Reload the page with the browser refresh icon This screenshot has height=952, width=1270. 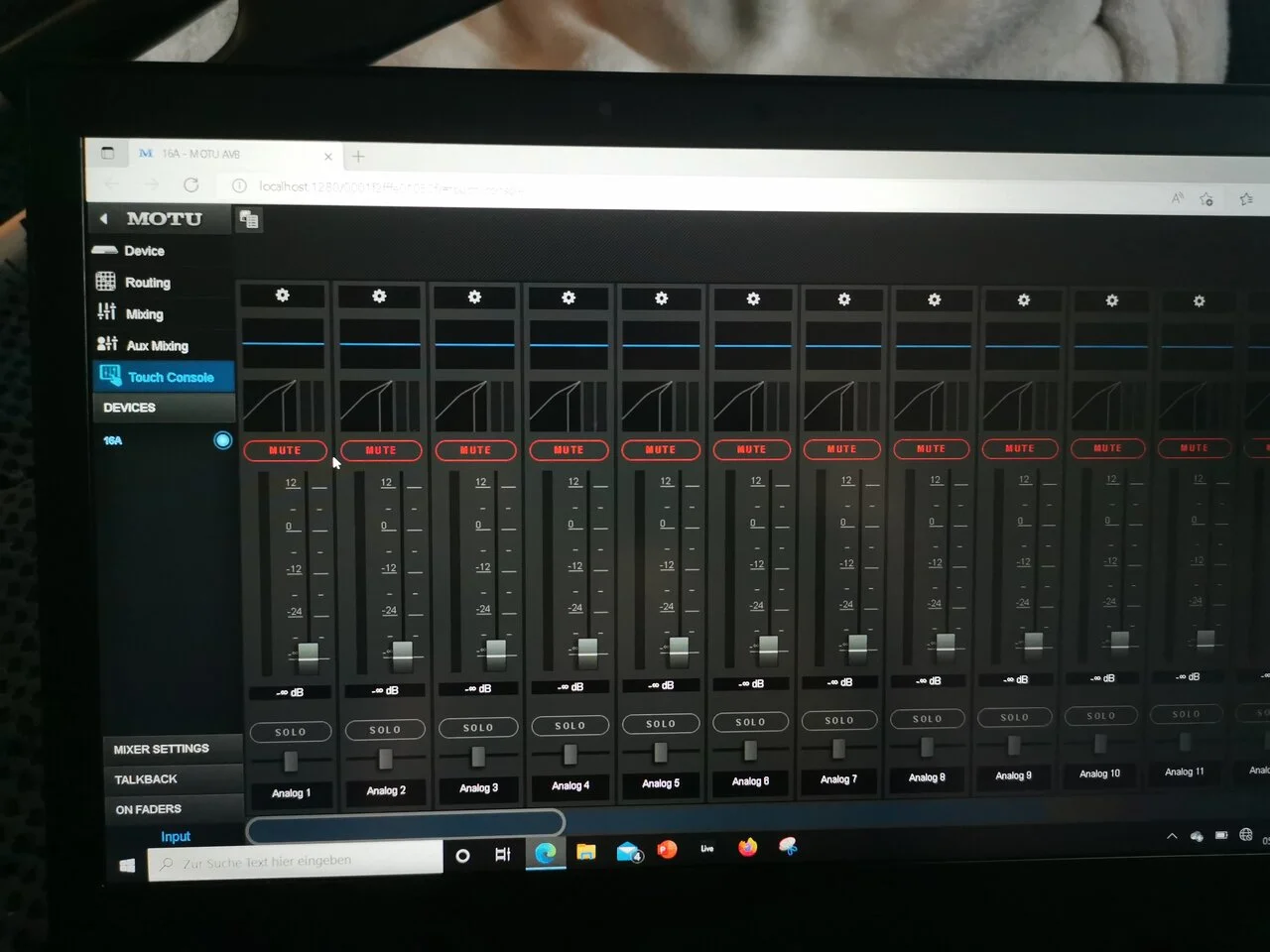190,184
